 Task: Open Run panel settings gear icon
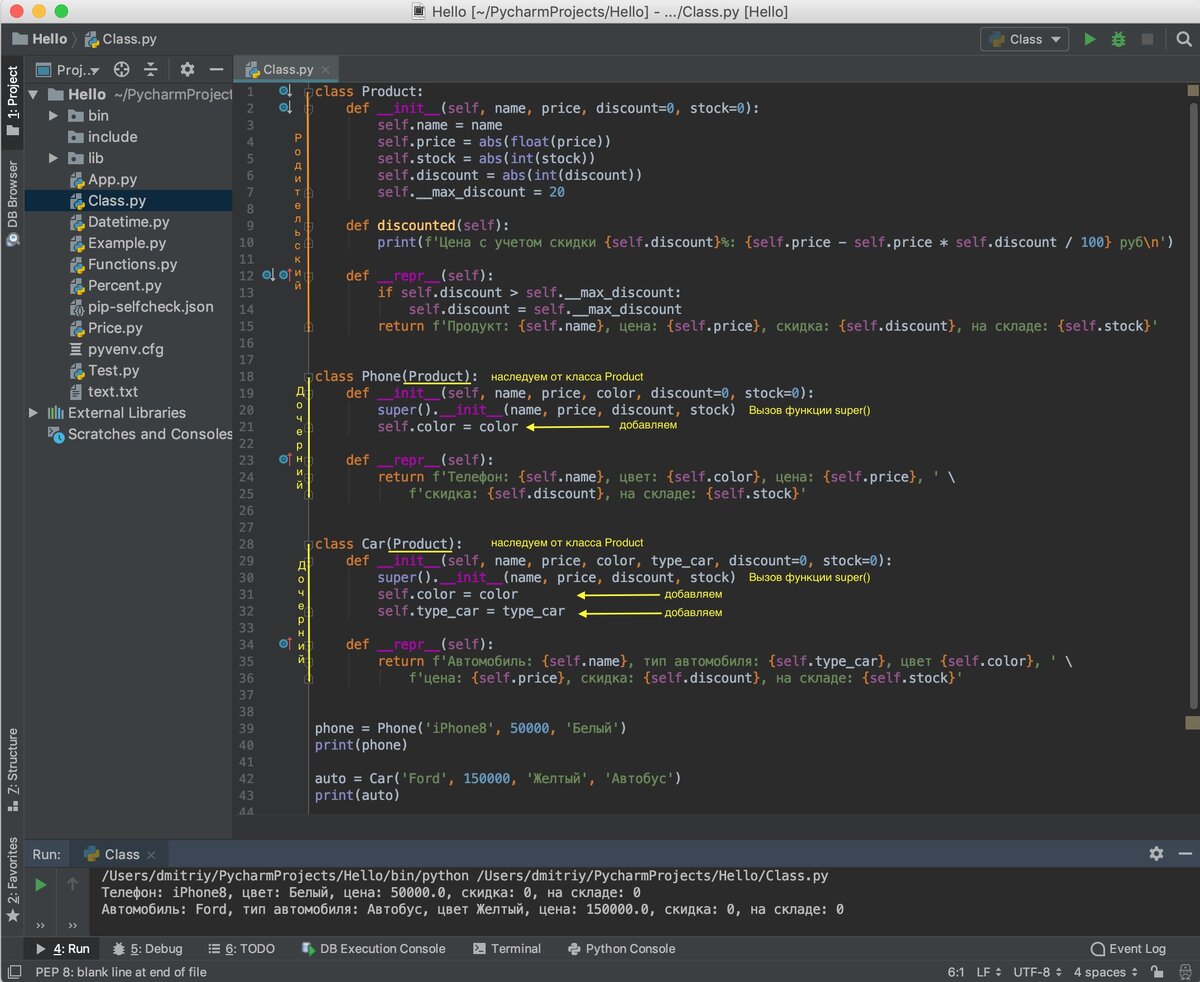[1156, 854]
